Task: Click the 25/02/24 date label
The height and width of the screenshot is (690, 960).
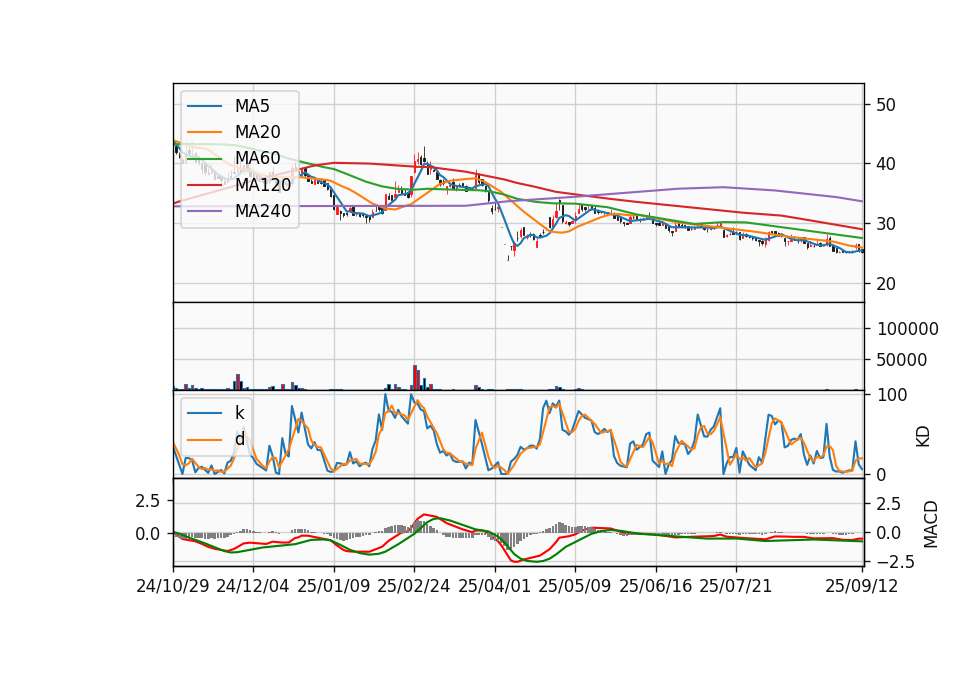Action: [414, 586]
